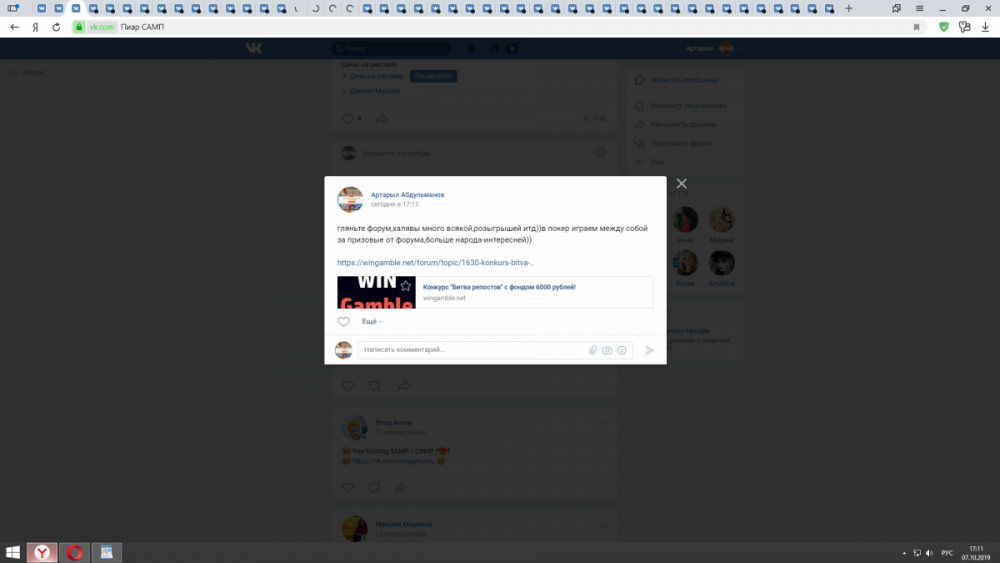Like the pinned post with 4 likes
Image resolution: width=1000 pixels, height=563 pixels.
click(x=348, y=119)
